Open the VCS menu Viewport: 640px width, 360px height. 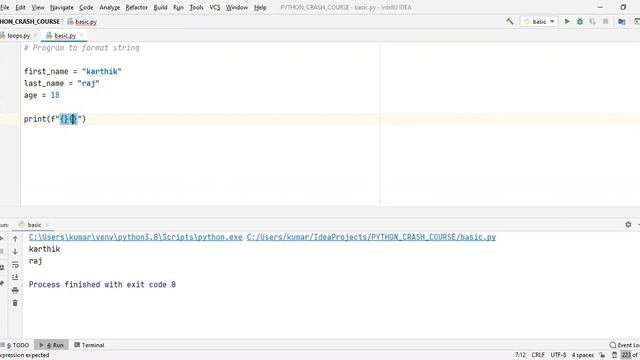click(x=215, y=7)
